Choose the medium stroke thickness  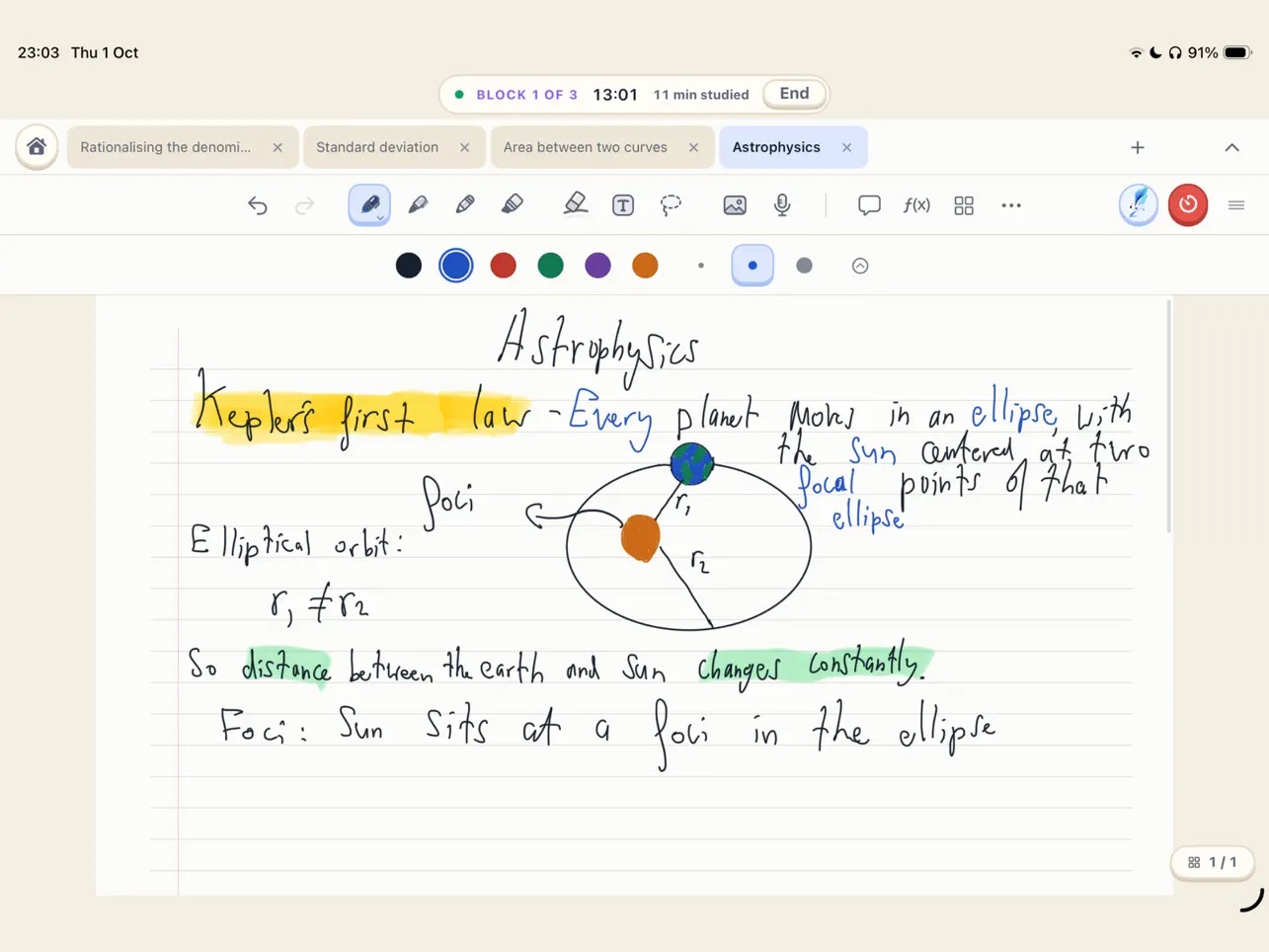tap(753, 266)
